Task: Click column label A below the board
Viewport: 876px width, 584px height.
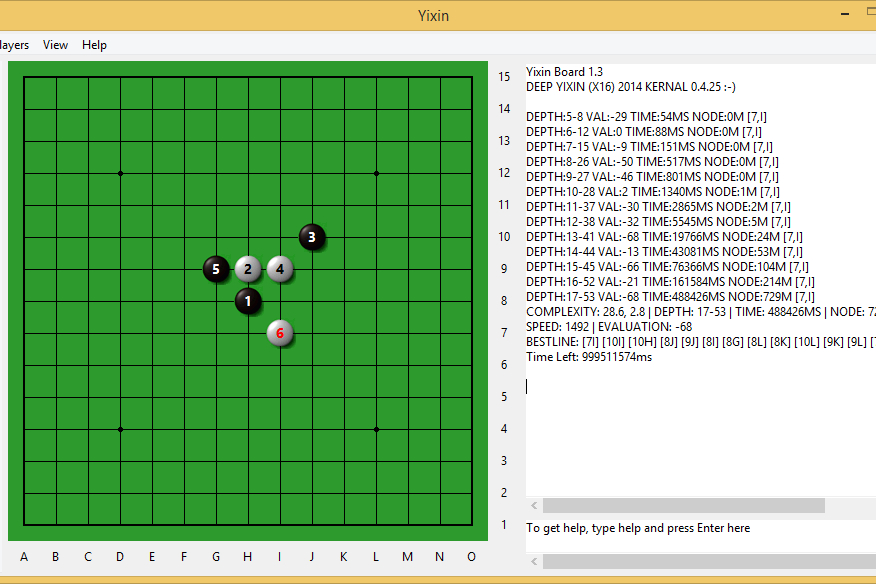Action: click(x=24, y=557)
